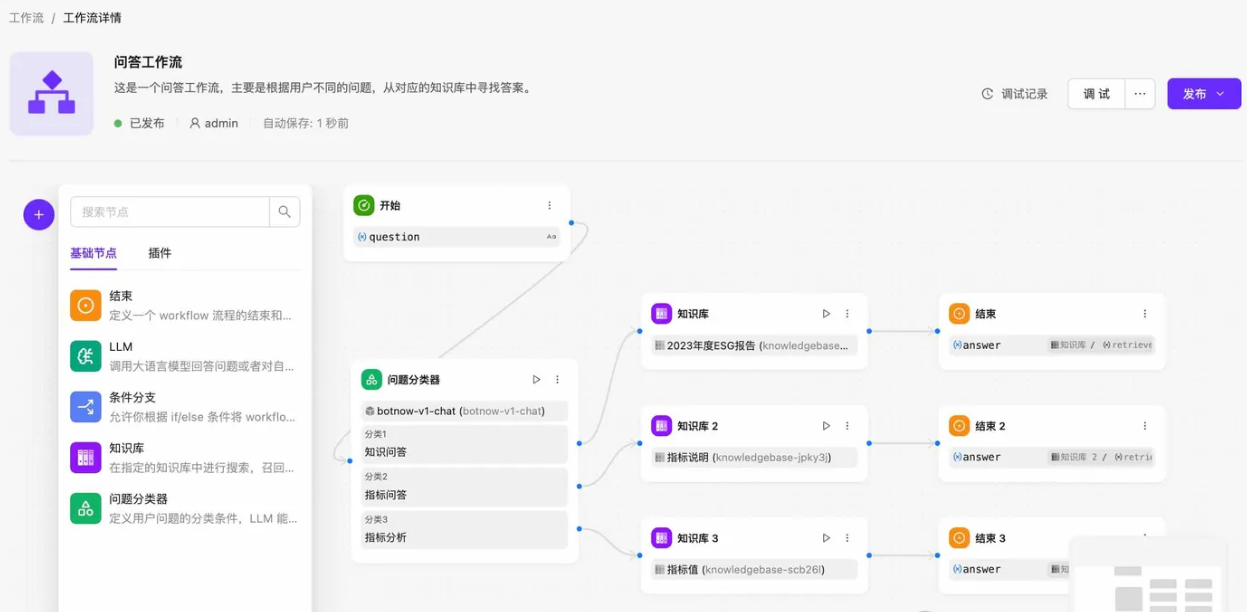Run the 问题分类器 node with play icon
1247x612 pixels.
coord(536,379)
